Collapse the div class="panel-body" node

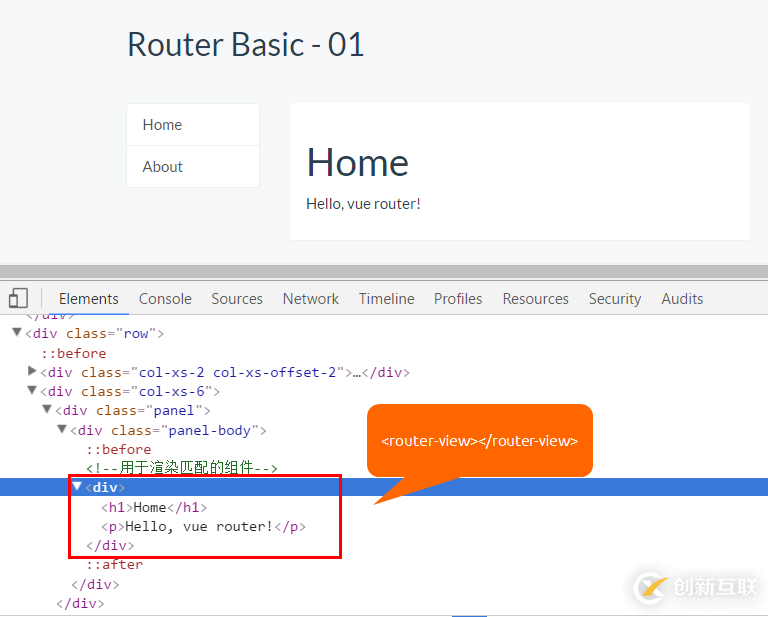(x=62, y=429)
